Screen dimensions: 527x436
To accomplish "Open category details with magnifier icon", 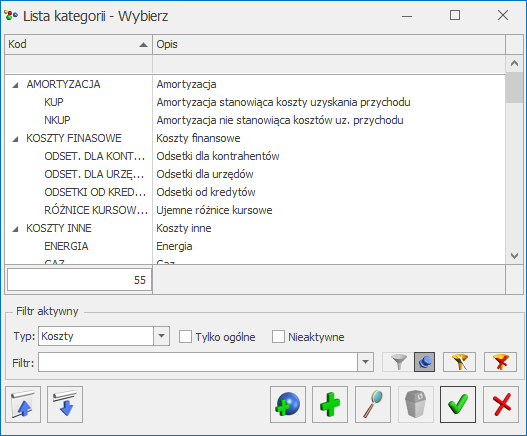I will (373, 404).
